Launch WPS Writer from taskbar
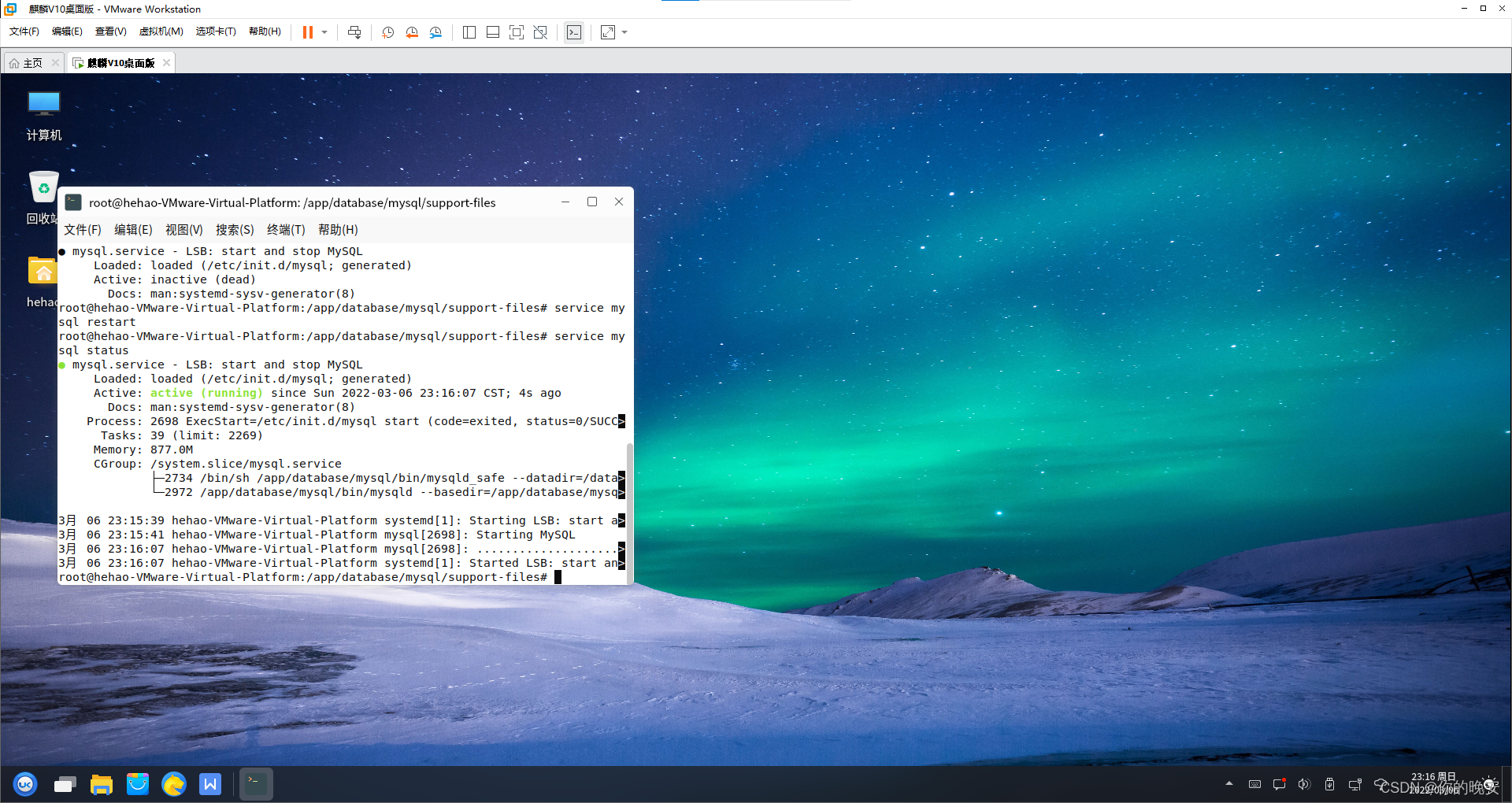This screenshot has width=1512, height=803. pos(210,784)
